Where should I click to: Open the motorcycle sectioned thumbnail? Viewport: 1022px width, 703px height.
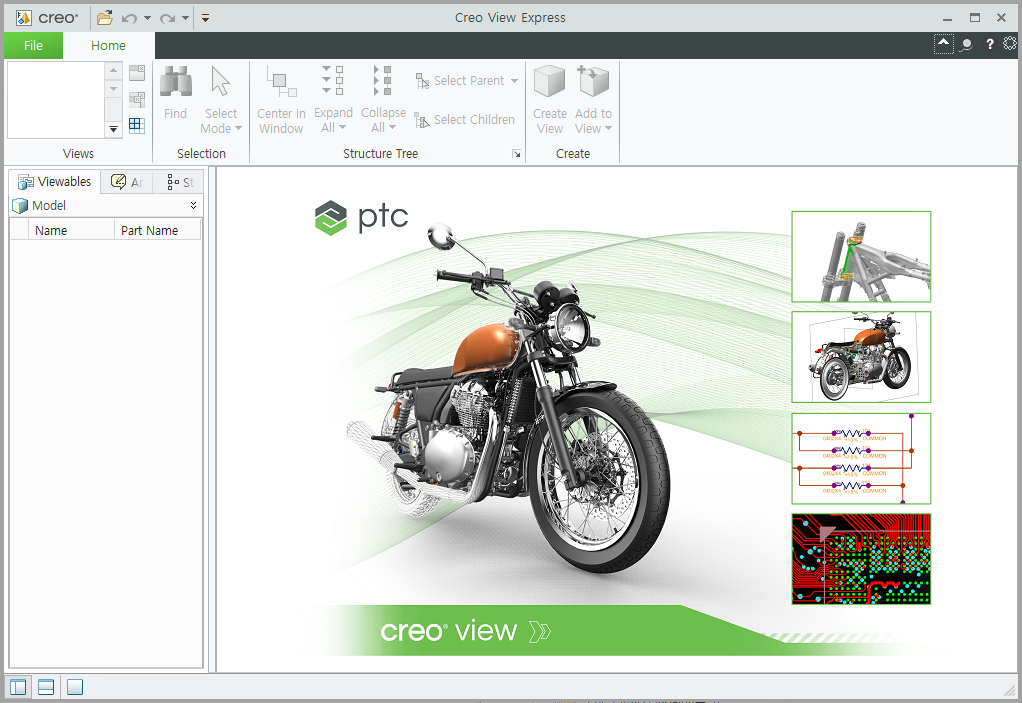[861, 357]
